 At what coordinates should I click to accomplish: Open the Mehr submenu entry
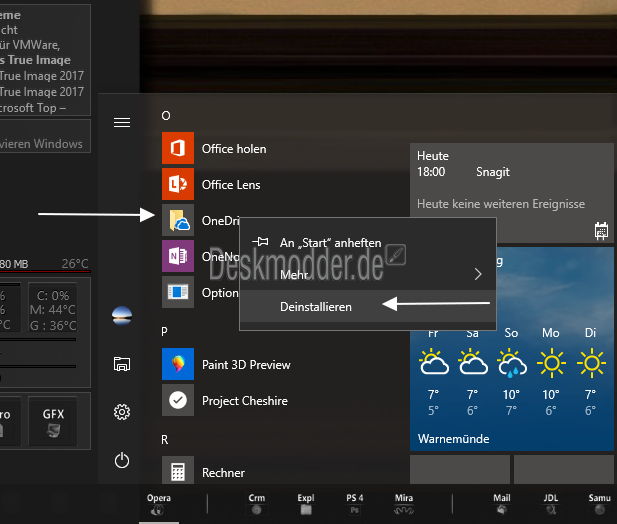[368, 274]
